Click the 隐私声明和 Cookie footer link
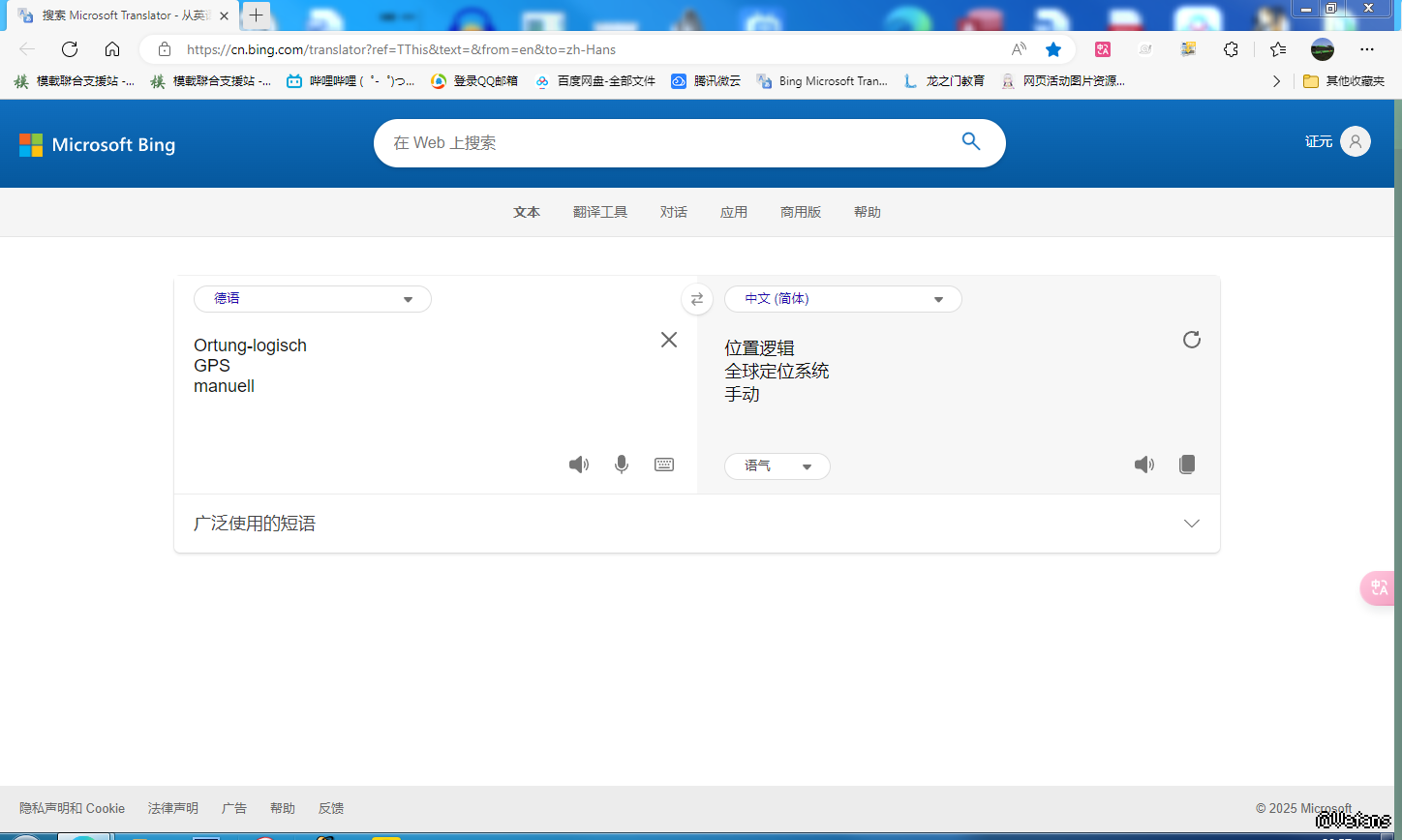 (73, 808)
